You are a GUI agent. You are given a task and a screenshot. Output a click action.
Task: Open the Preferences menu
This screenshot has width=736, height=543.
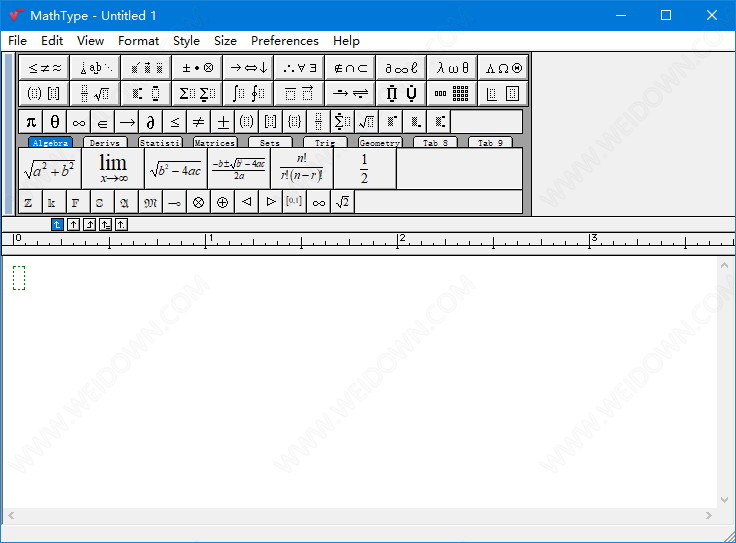(x=285, y=41)
